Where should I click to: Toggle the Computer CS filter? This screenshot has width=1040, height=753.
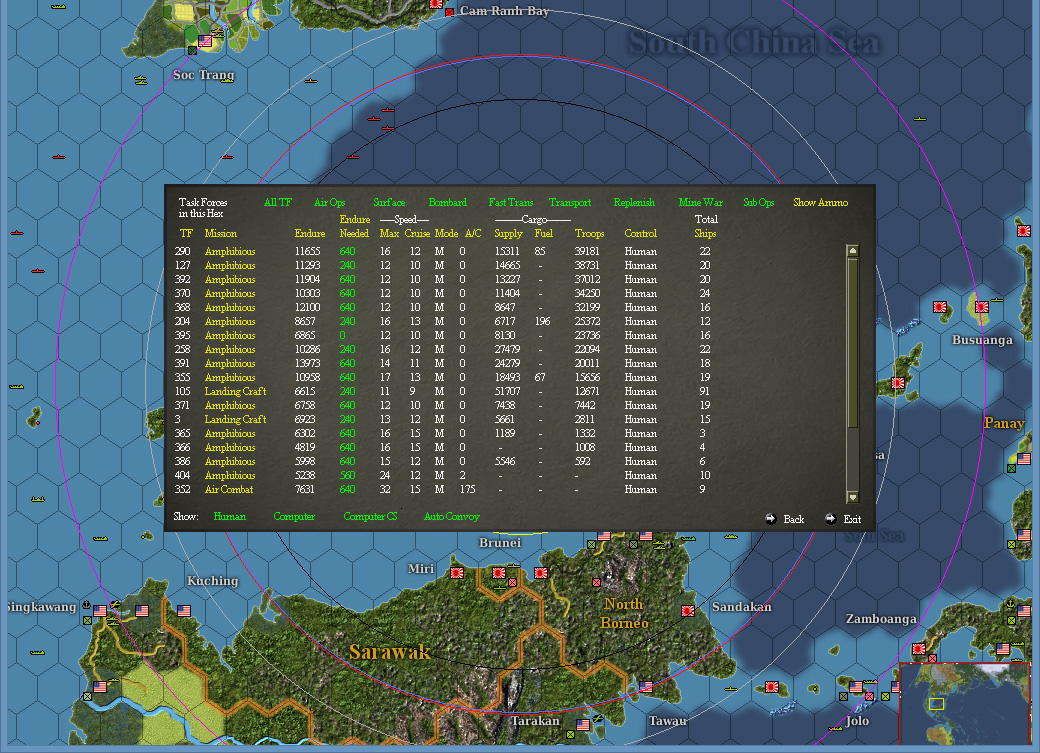coord(370,516)
